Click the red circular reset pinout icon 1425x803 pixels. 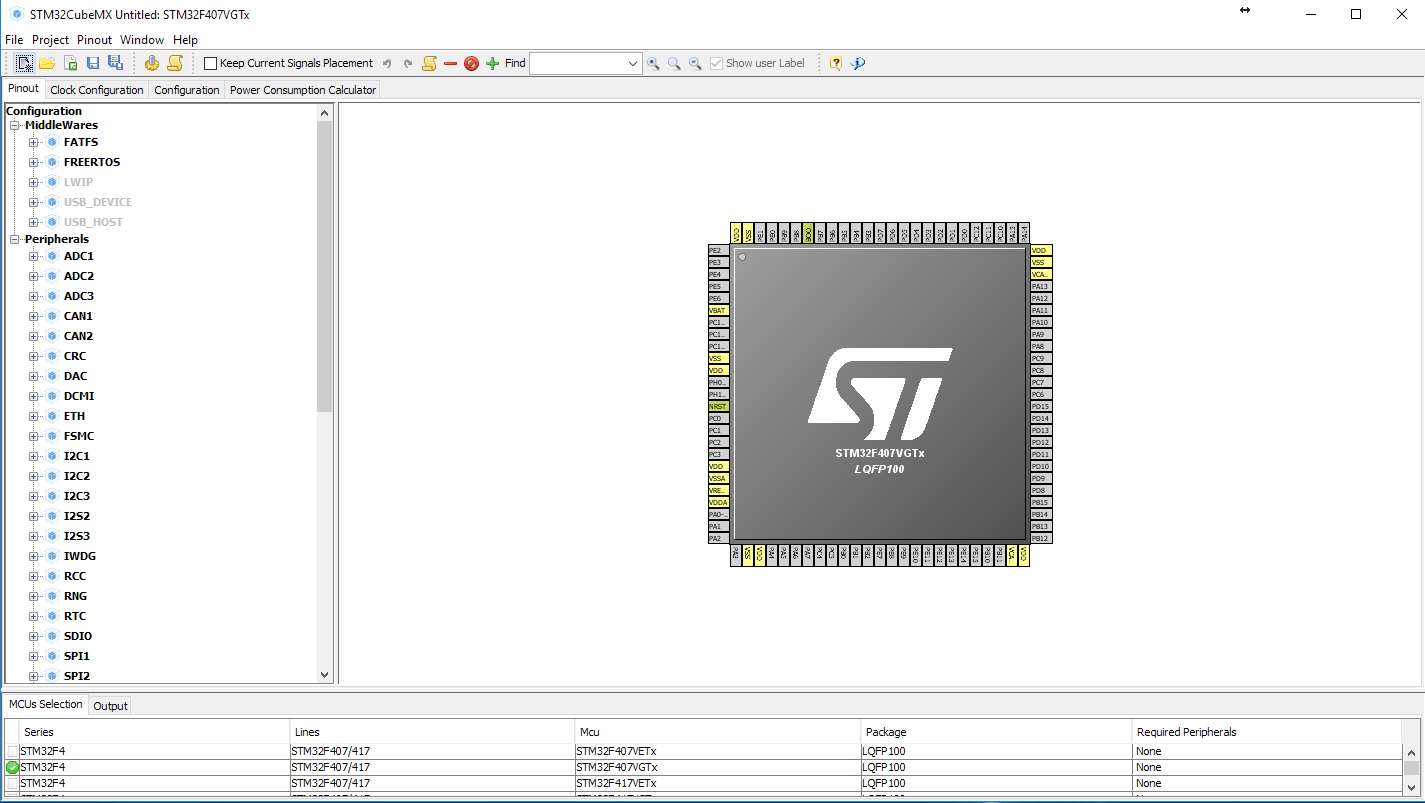pos(471,63)
